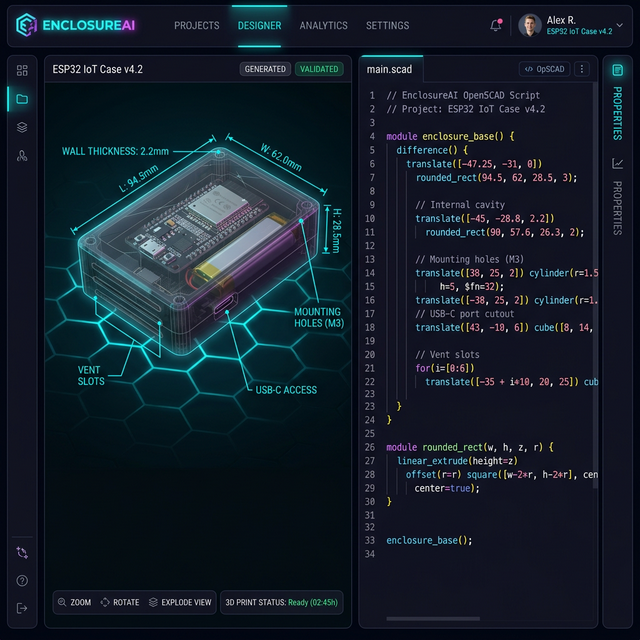Click the vertical scrollbar of code editor

pyautogui.click(x=596, y=284)
